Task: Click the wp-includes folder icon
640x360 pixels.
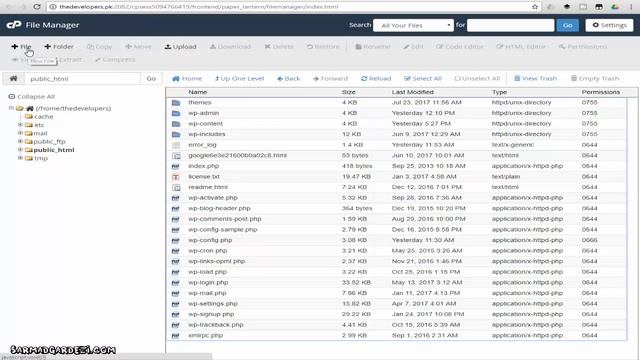Action: (176, 134)
